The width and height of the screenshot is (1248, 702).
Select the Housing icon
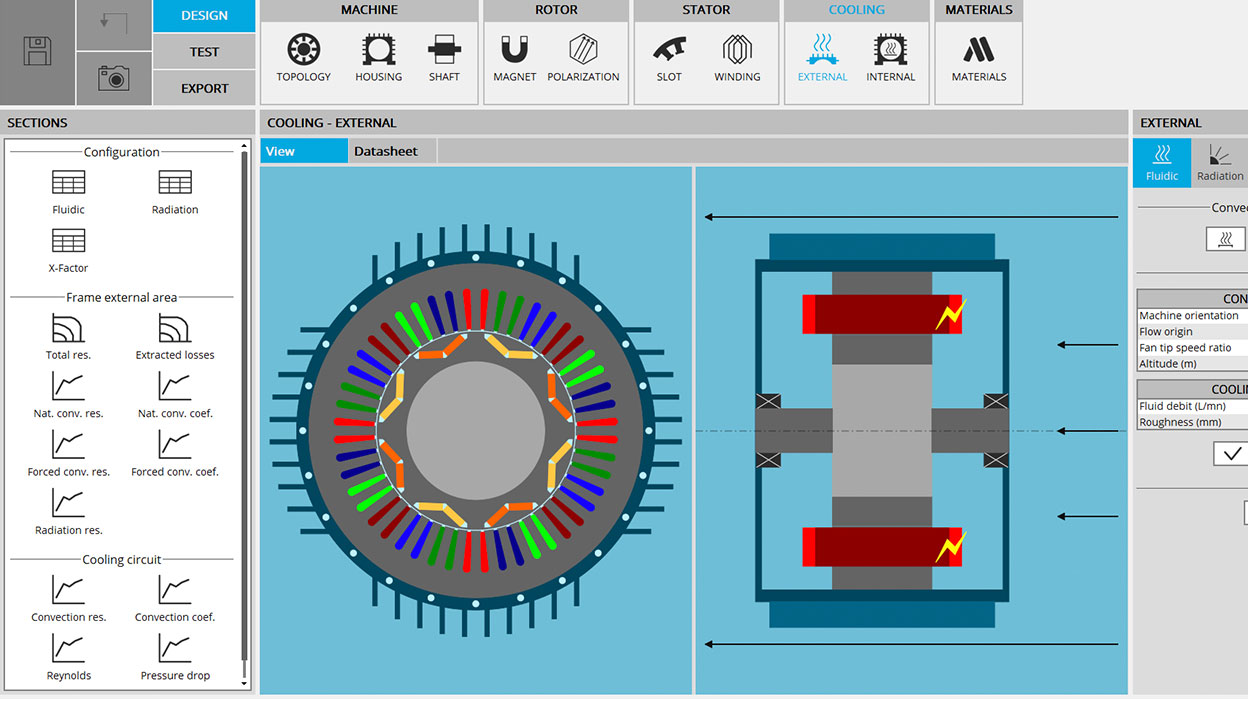[x=378, y=58]
